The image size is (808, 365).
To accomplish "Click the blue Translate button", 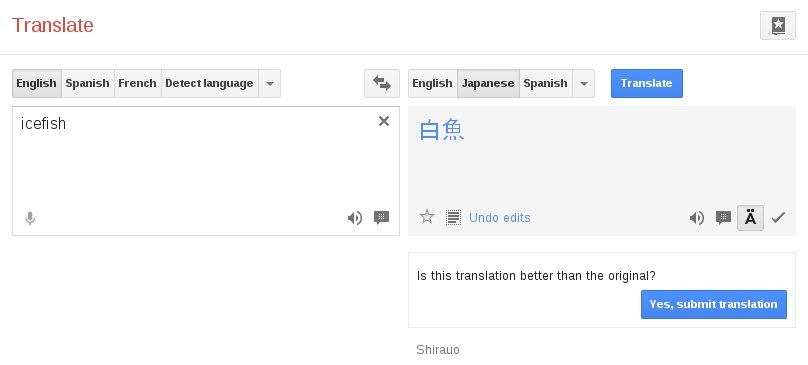I will [x=647, y=84].
